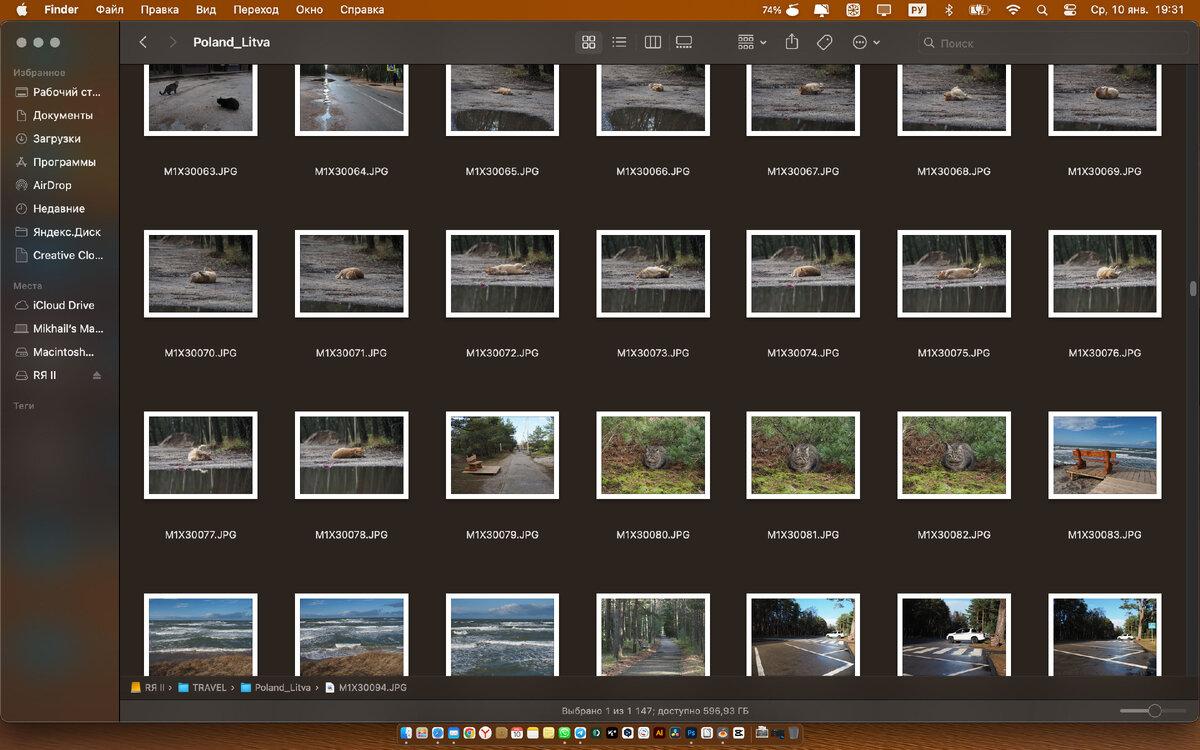
Task: Click the Share toolbar icon
Action: point(792,42)
